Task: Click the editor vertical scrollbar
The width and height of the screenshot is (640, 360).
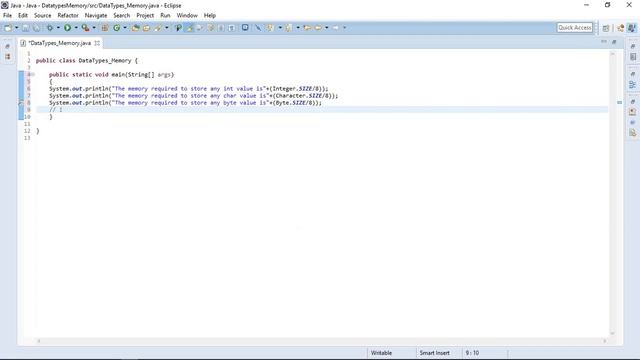Action: click(612, 193)
